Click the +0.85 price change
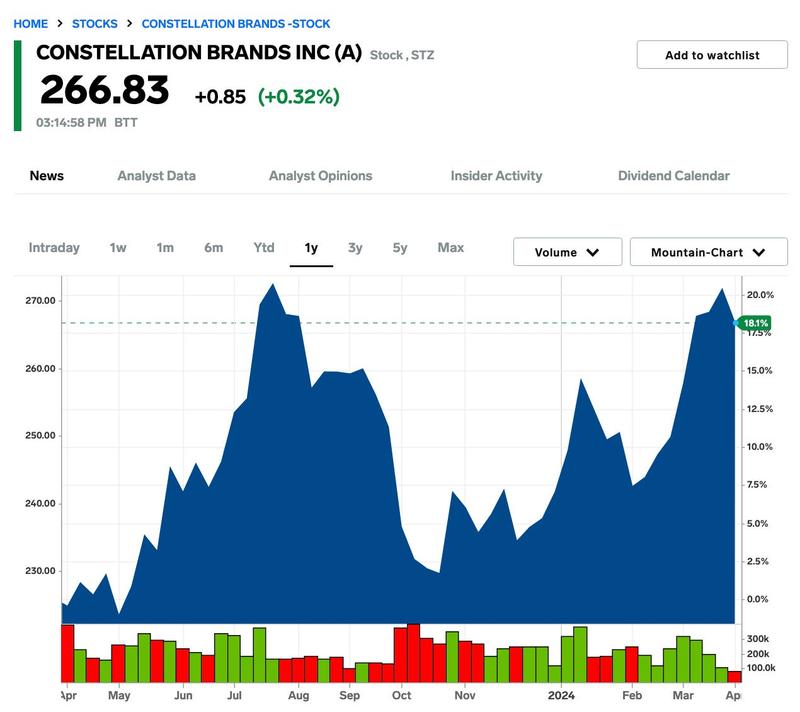The height and width of the screenshot is (712, 800). [220, 97]
